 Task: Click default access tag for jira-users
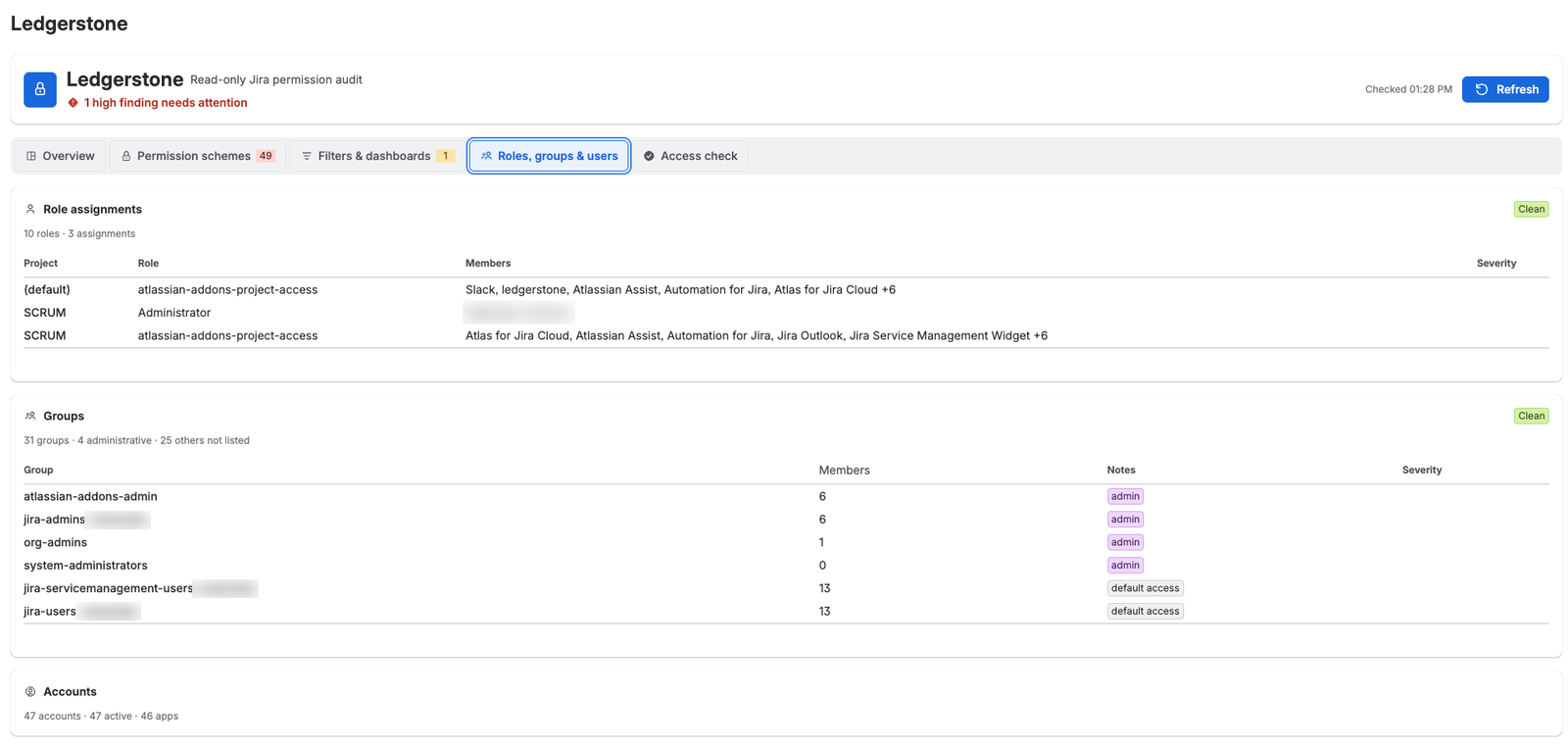(1145, 612)
